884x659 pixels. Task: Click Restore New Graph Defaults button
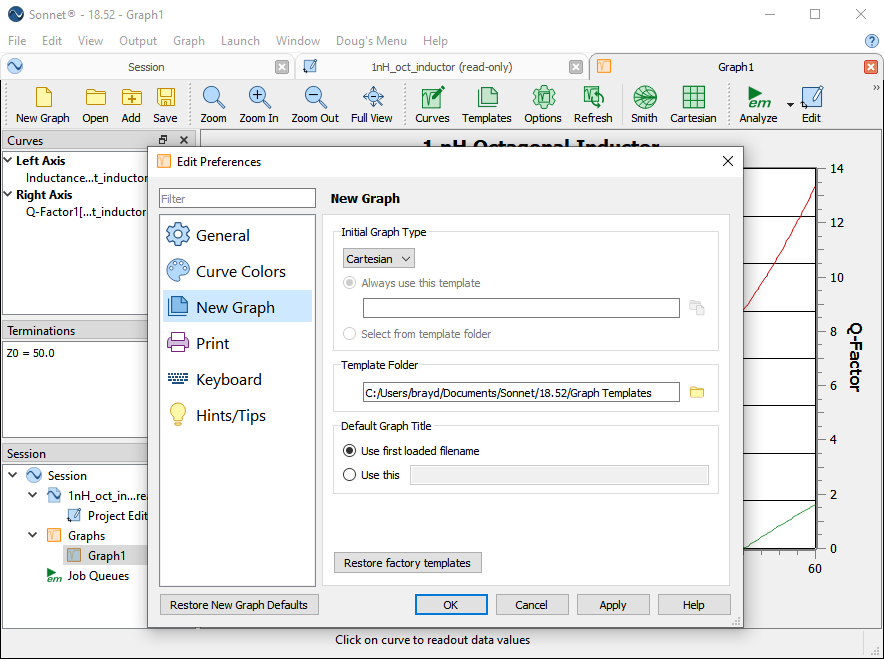[239, 605]
